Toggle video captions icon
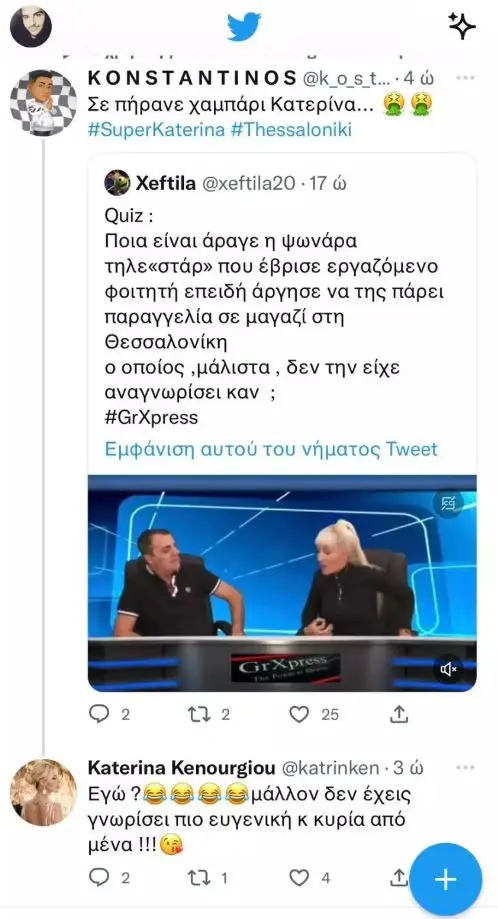 click(448, 503)
